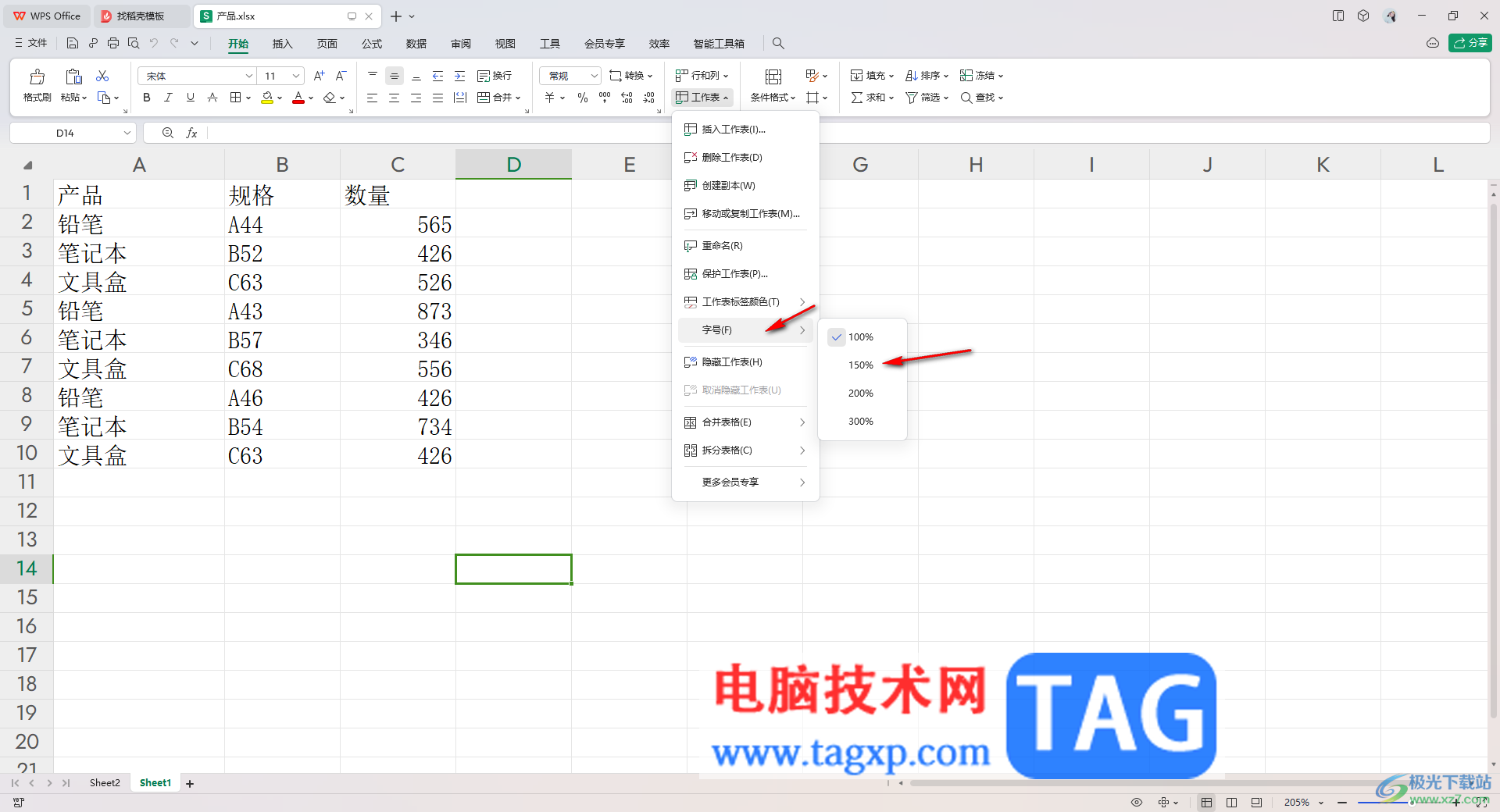Click the Thousands separator icon
The image size is (1500, 812).
click(605, 98)
